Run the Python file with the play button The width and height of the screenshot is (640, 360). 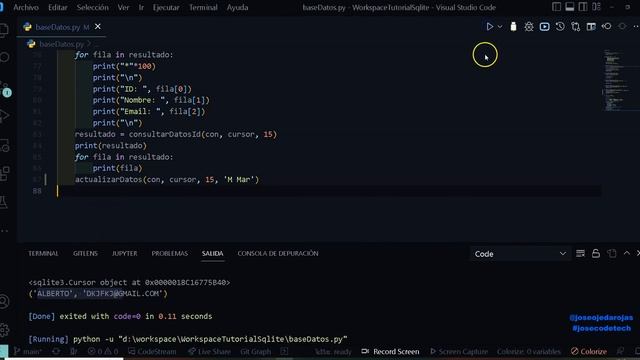[489, 27]
